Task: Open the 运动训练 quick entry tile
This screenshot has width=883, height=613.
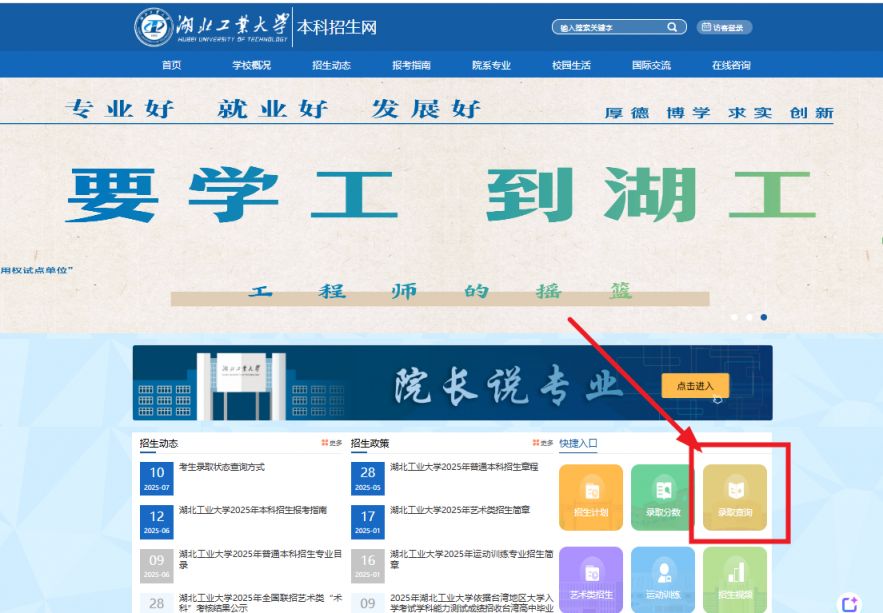Action: [663, 580]
